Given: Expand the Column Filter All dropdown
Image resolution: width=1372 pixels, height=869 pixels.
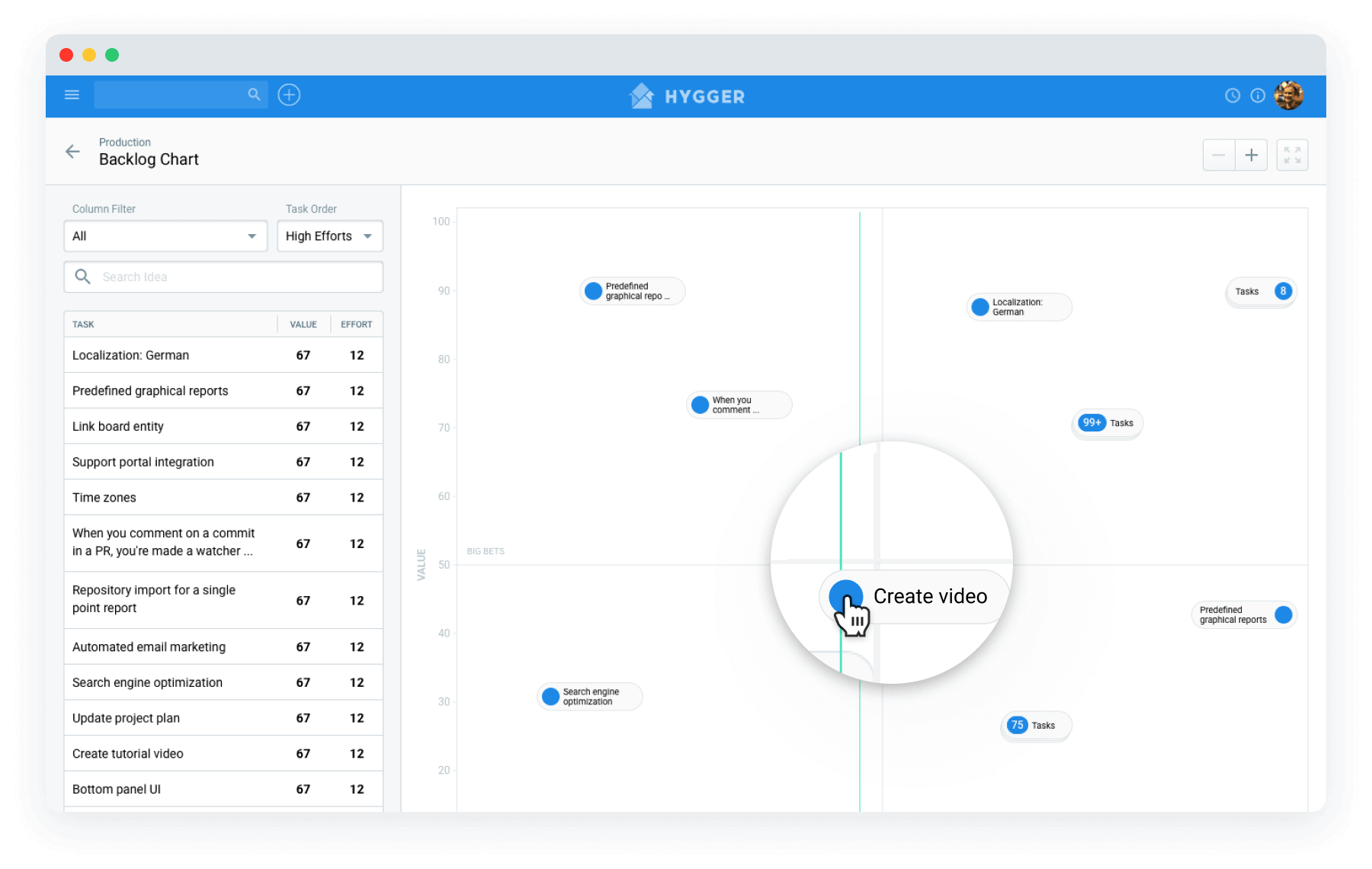Looking at the screenshot, I should pos(165,236).
